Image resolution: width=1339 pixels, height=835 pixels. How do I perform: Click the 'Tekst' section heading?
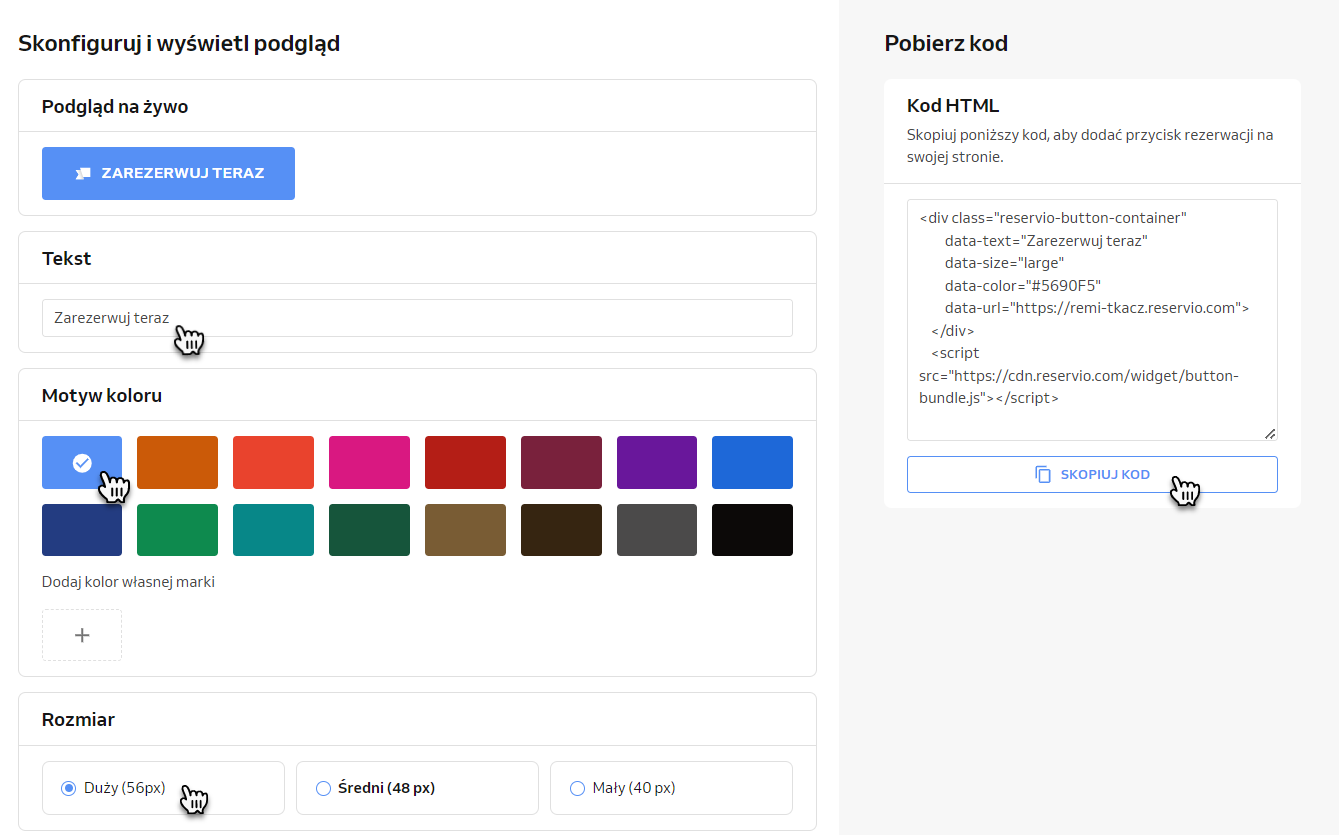(66, 258)
